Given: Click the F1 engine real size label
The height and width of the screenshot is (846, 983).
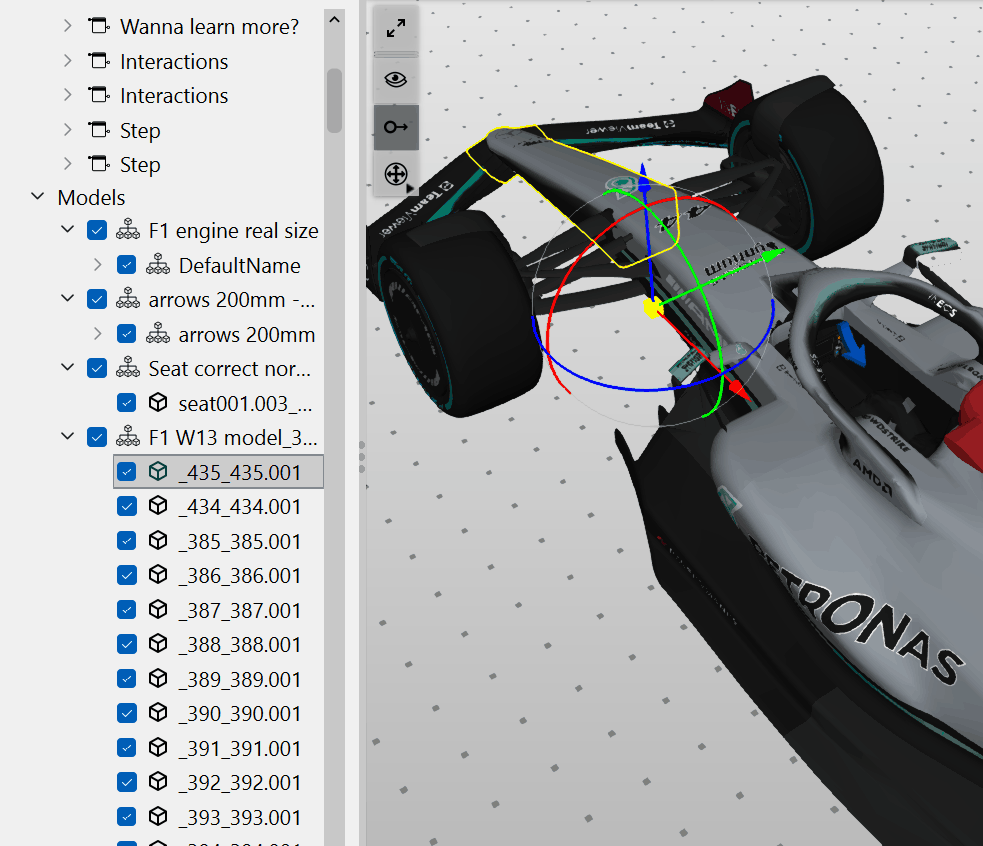Looking at the screenshot, I should (233, 231).
